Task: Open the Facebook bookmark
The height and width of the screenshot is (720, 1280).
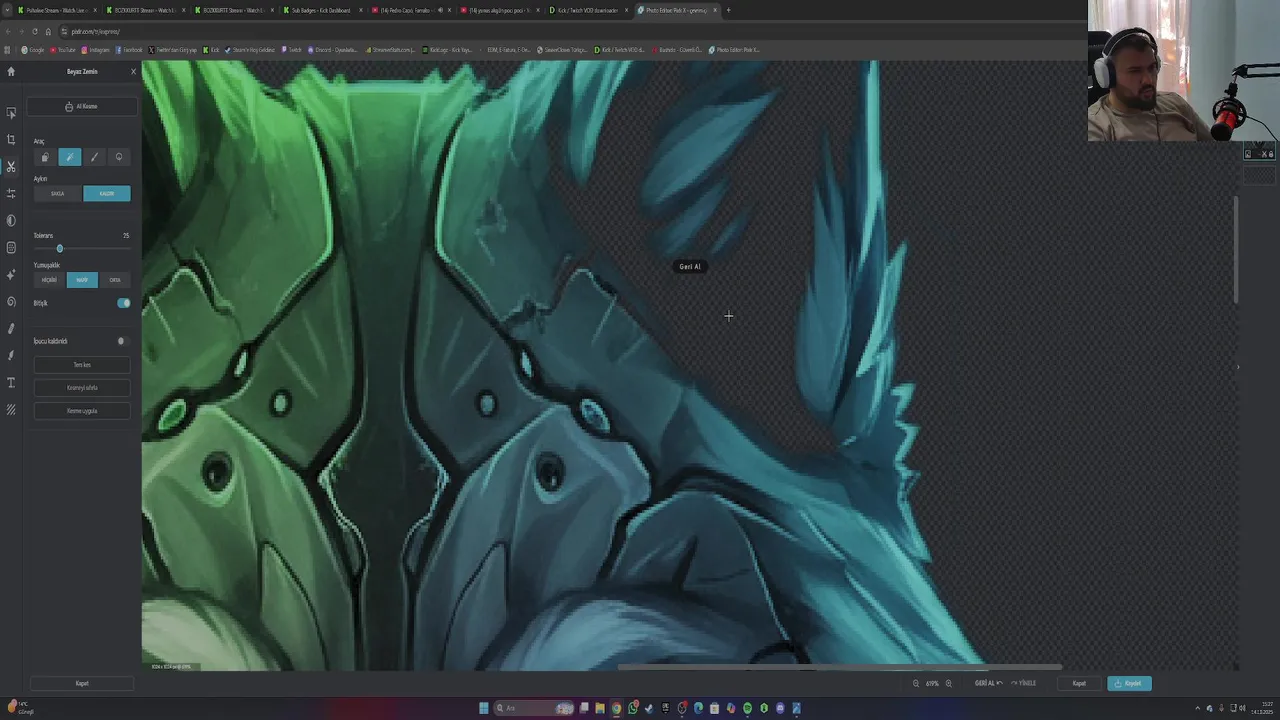Action: pos(129,49)
